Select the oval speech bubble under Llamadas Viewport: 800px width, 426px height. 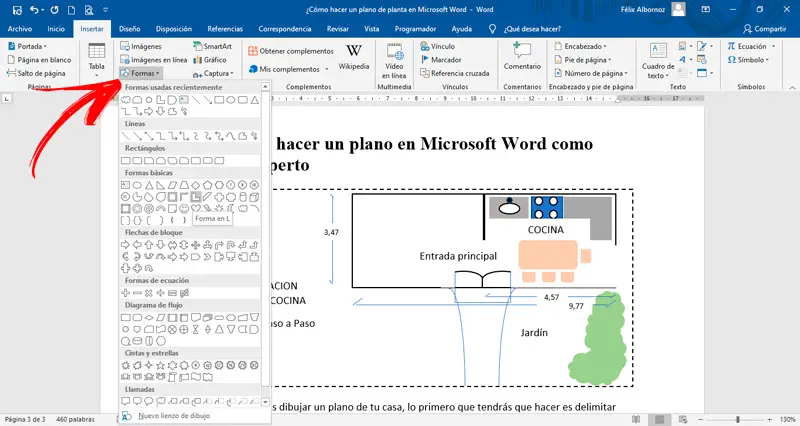[149, 402]
